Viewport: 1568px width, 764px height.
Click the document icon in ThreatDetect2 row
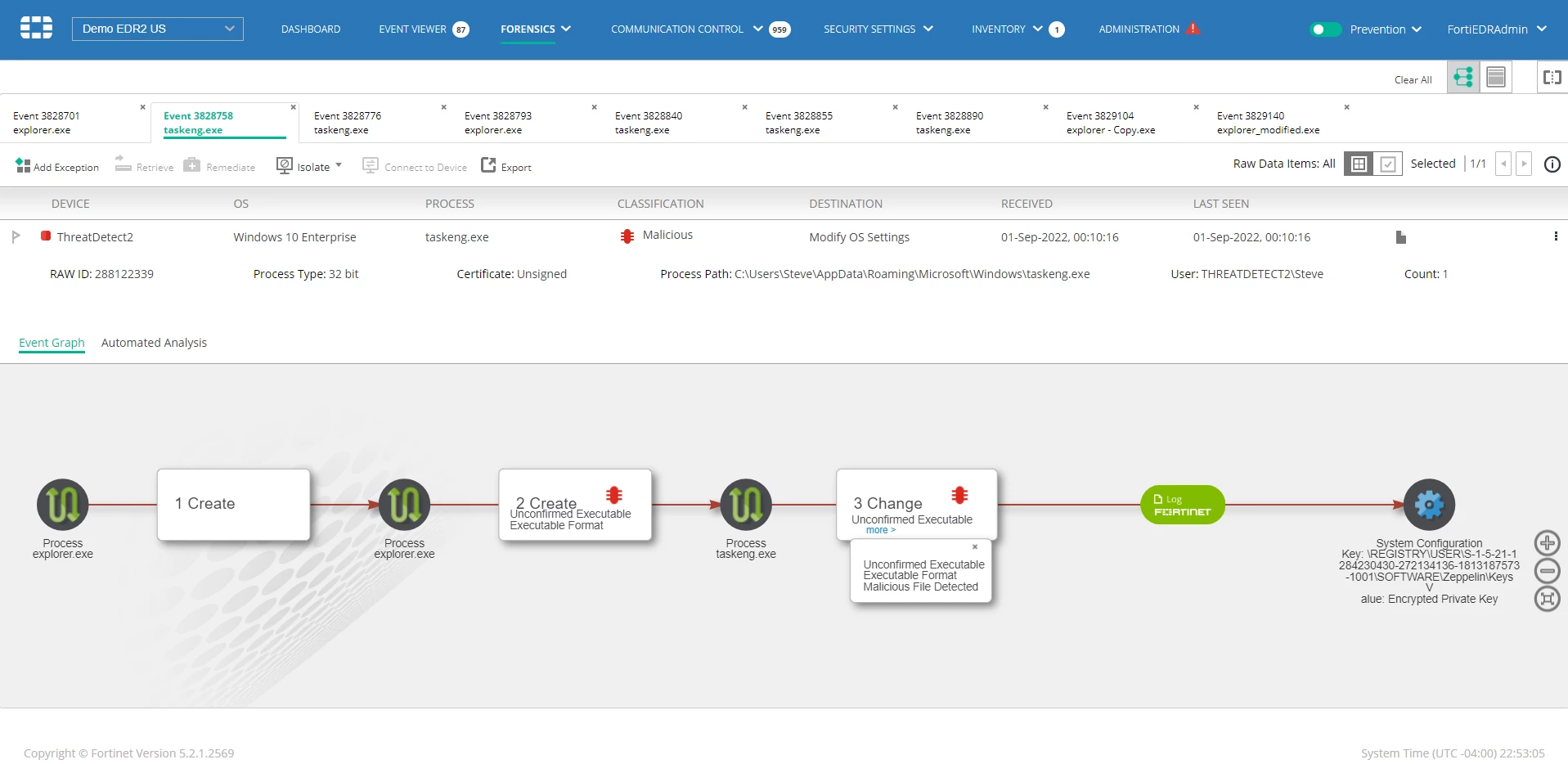click(x=1400, y=237)
